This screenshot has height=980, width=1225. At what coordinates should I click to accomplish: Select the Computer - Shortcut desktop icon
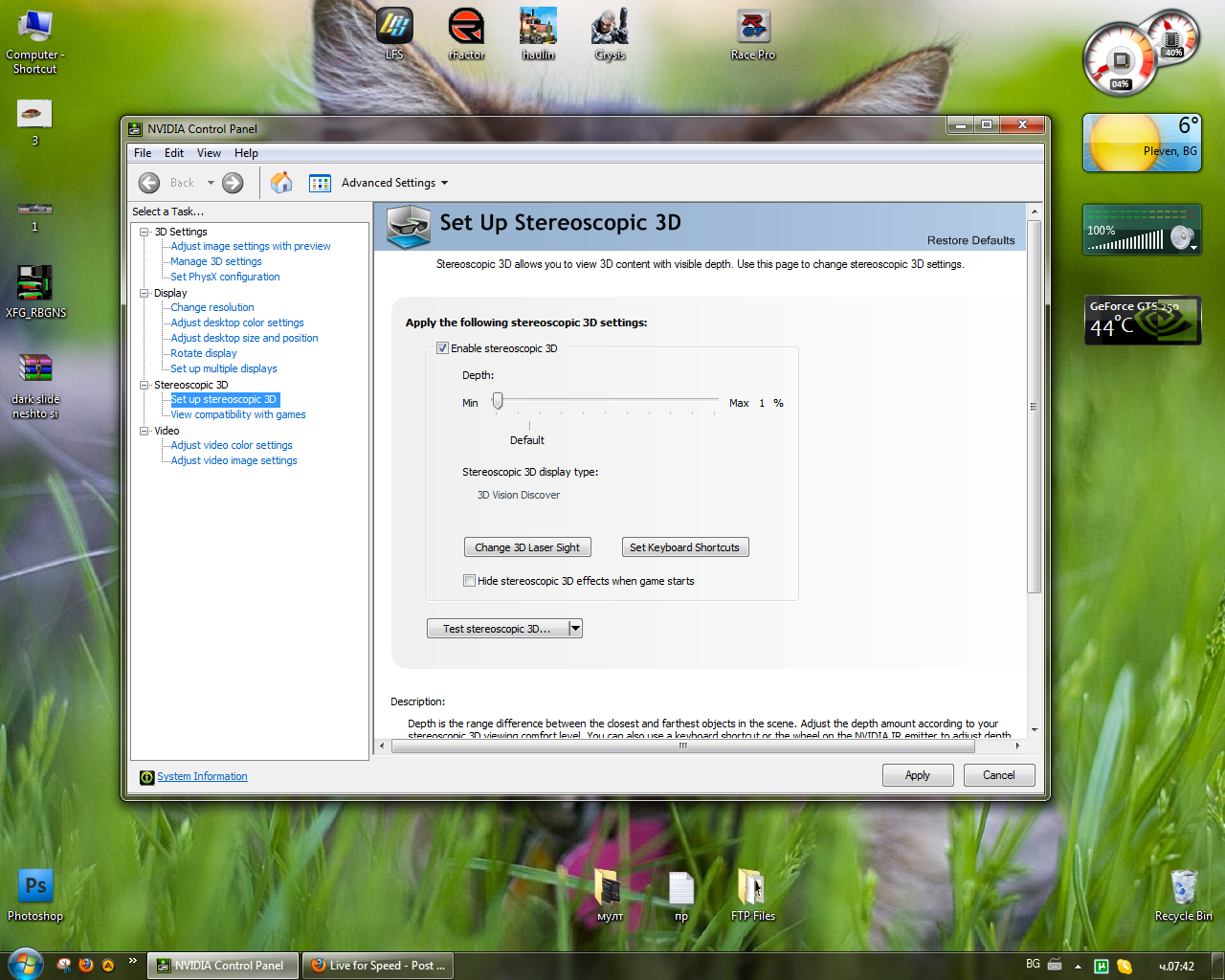coord(35,41)
